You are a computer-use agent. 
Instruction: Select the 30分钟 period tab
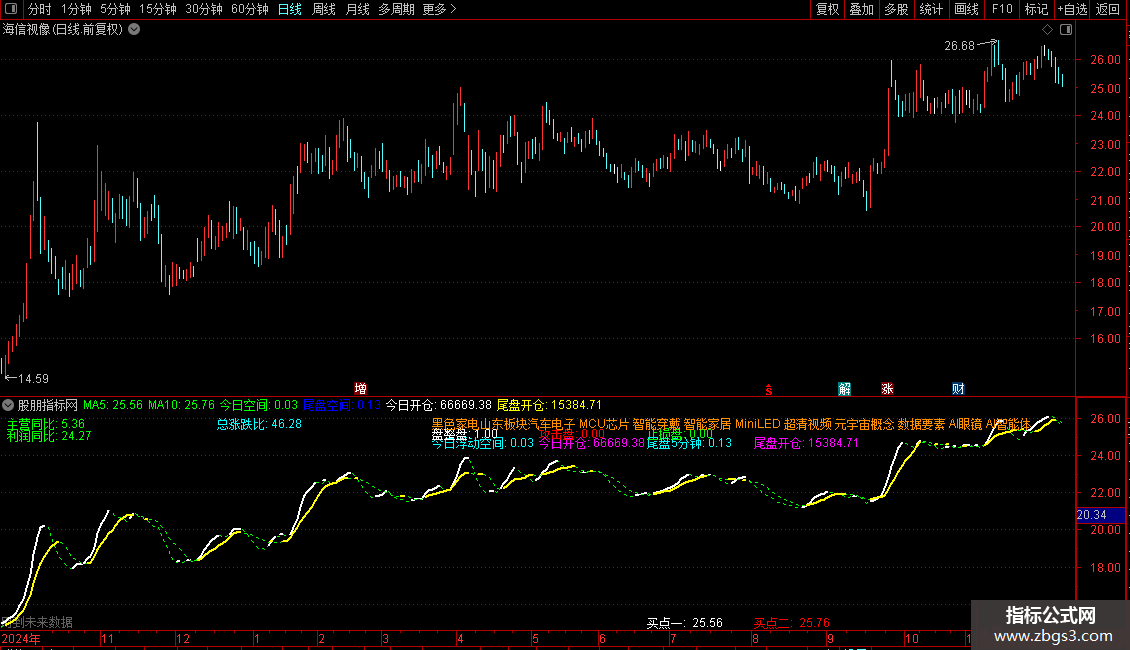(204, 9)
